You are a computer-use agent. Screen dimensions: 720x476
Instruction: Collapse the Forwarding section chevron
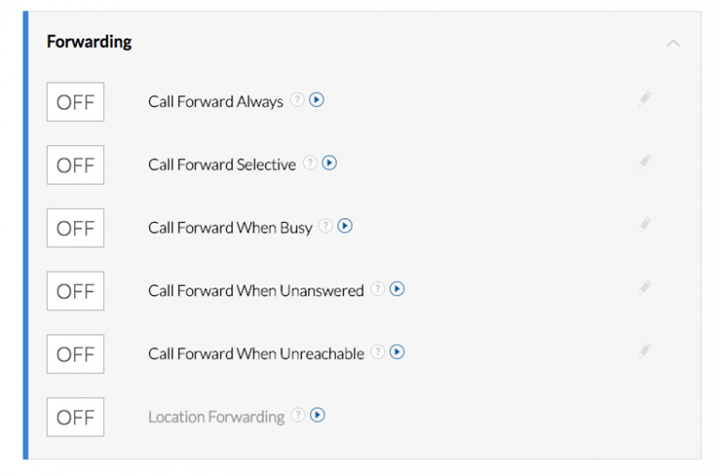point(673,43)
